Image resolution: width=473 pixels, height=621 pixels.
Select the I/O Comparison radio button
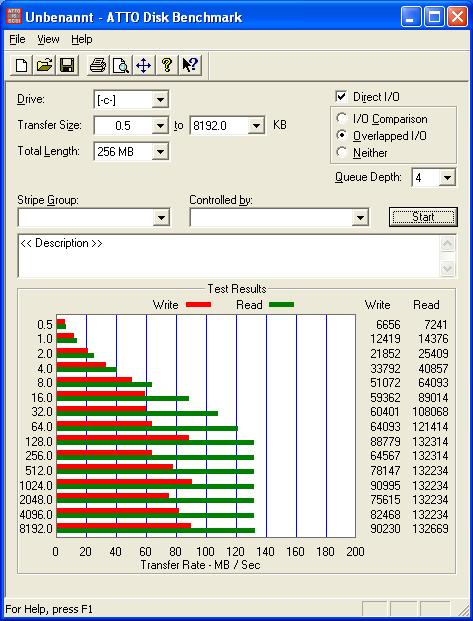coord(341,118)
